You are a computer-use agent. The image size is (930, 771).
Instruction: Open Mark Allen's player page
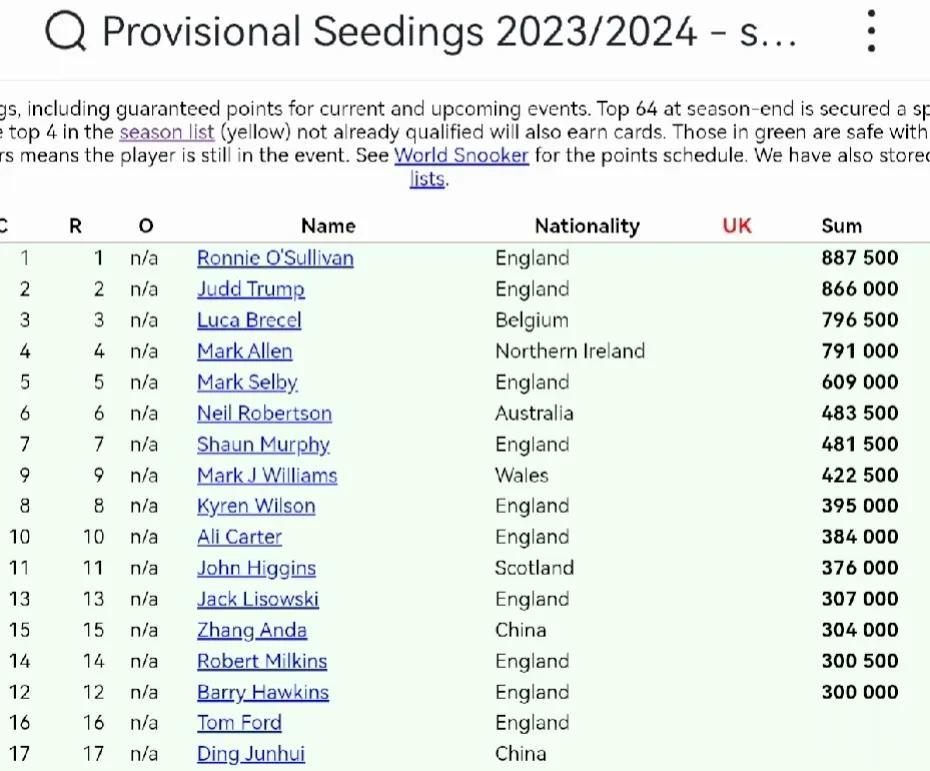tap(244, 351)
